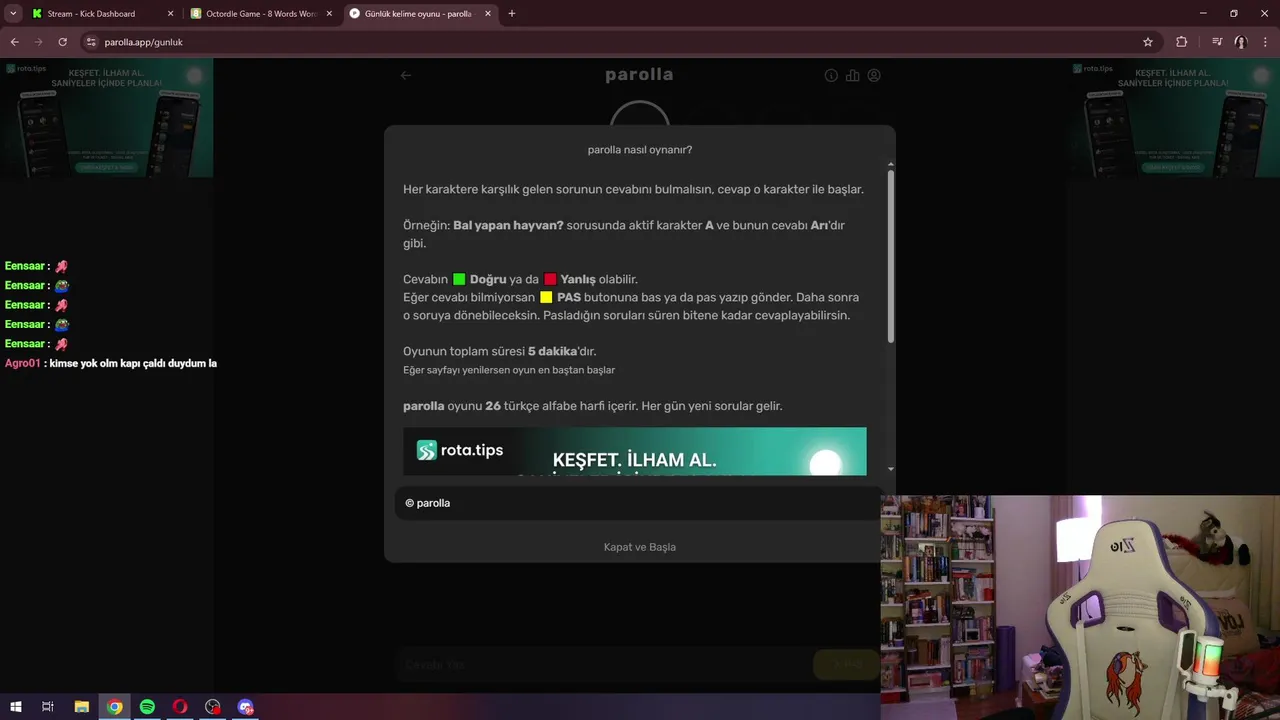Close the Kick Dashboard tab

pos(170,14)
